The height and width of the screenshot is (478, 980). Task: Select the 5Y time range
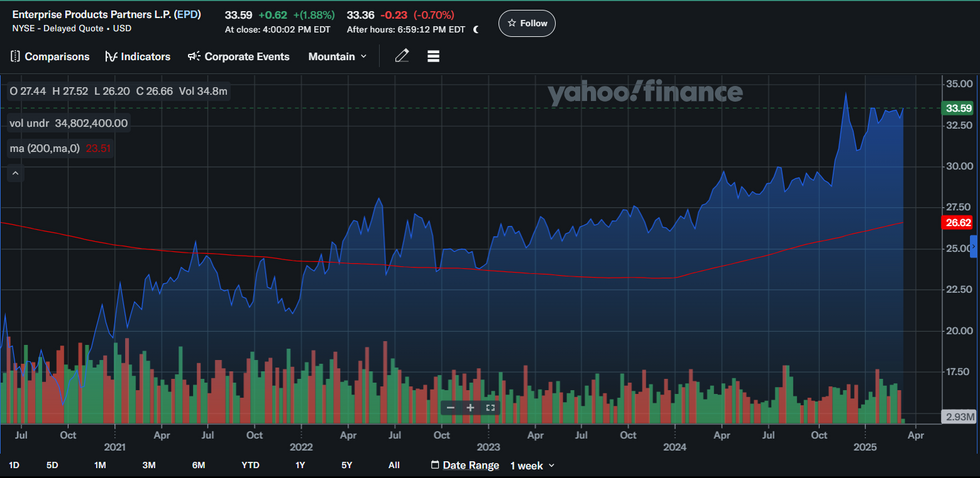click(x=346, y=466)
